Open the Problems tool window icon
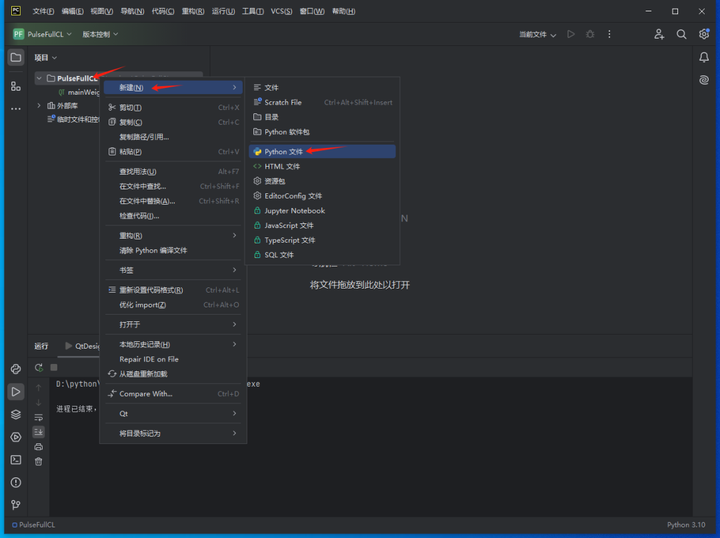Image resolution: width=720 pixels, height=538 pixels. click(x=16, y=482)
